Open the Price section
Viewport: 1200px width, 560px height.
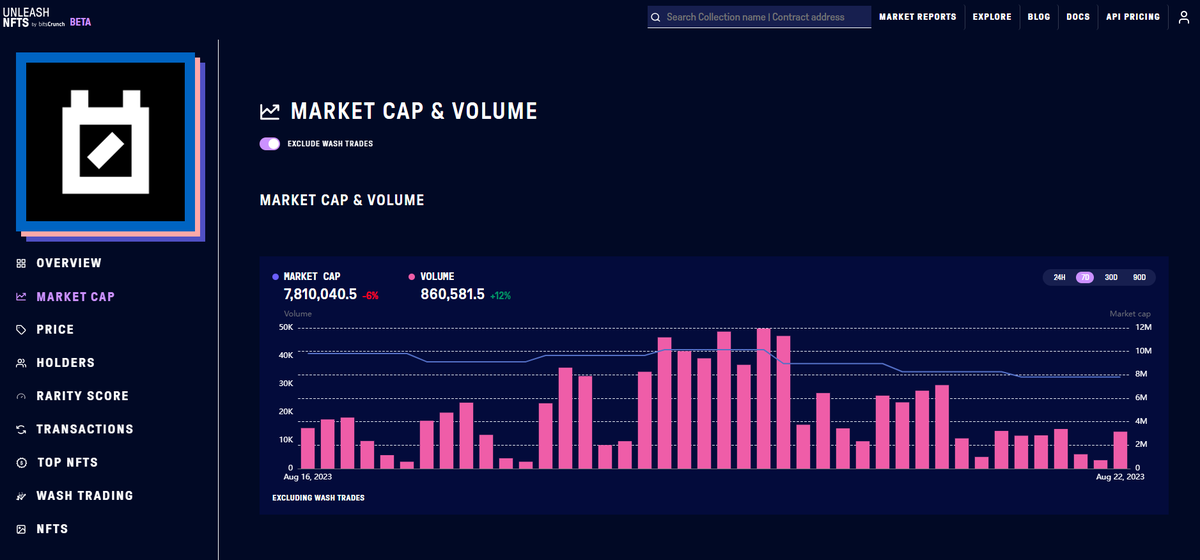[55, 330]
